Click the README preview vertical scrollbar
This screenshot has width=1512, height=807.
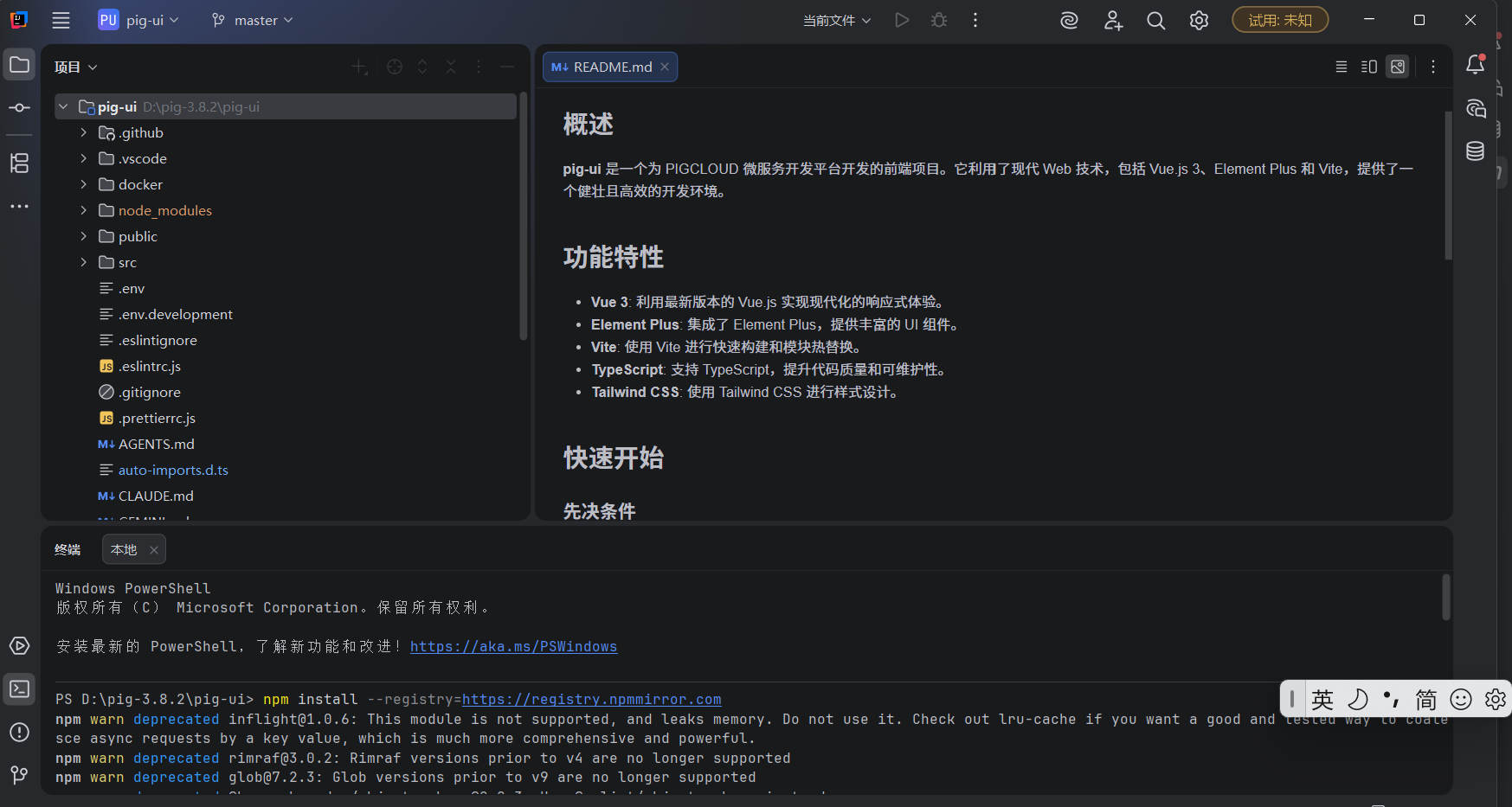(x=1448, y=185)
